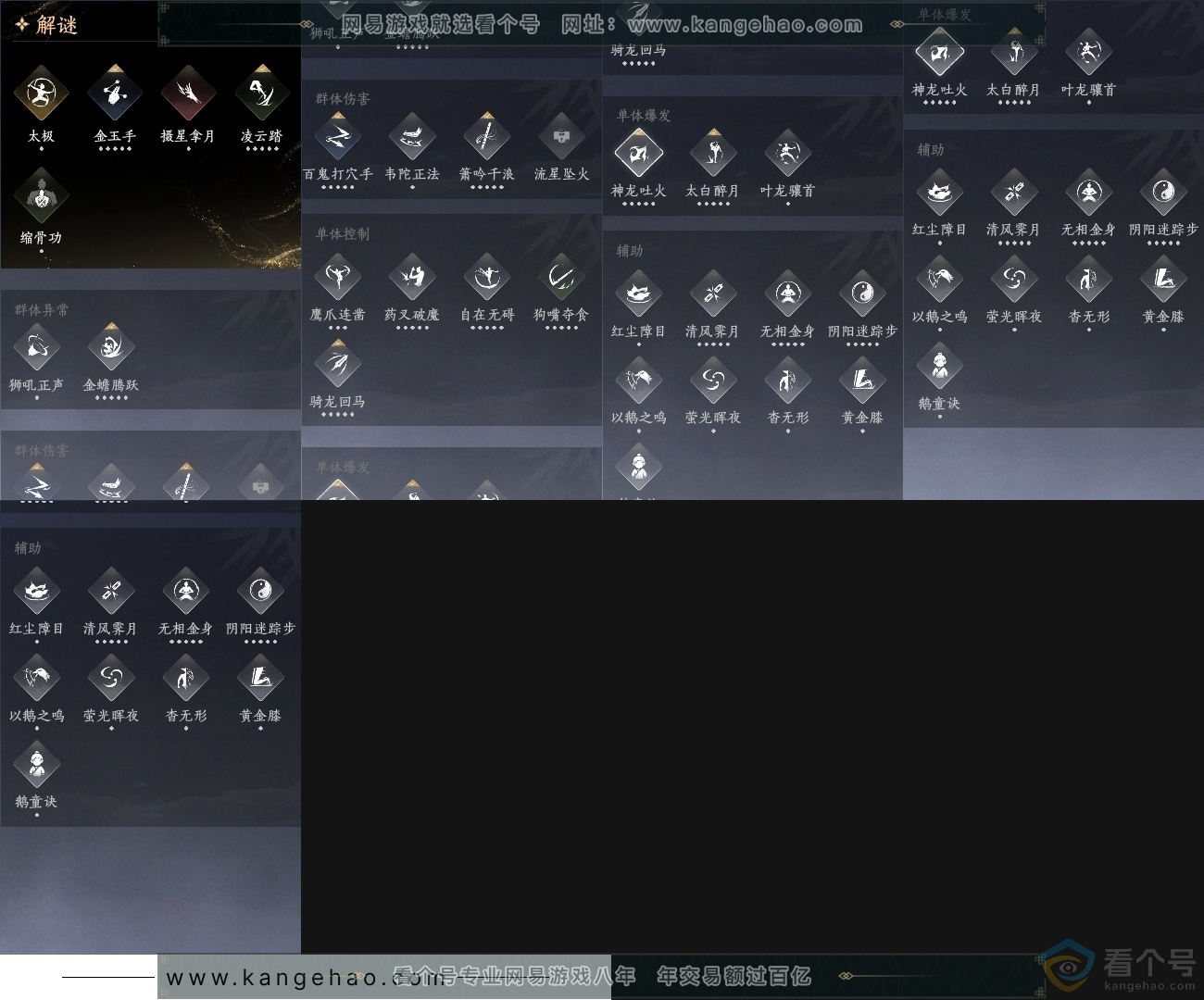
Task: Select 叶龙骧首 in the third-column 单体爆发 panel
Action: pos(788,154)
